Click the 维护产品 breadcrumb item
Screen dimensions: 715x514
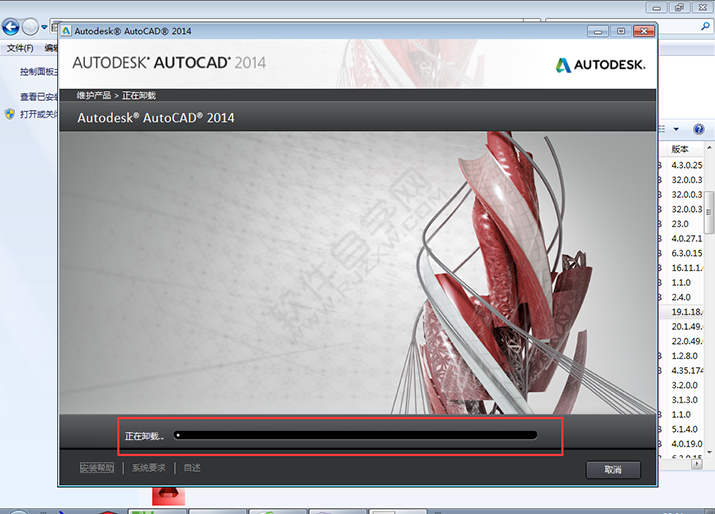pos(94,96)
